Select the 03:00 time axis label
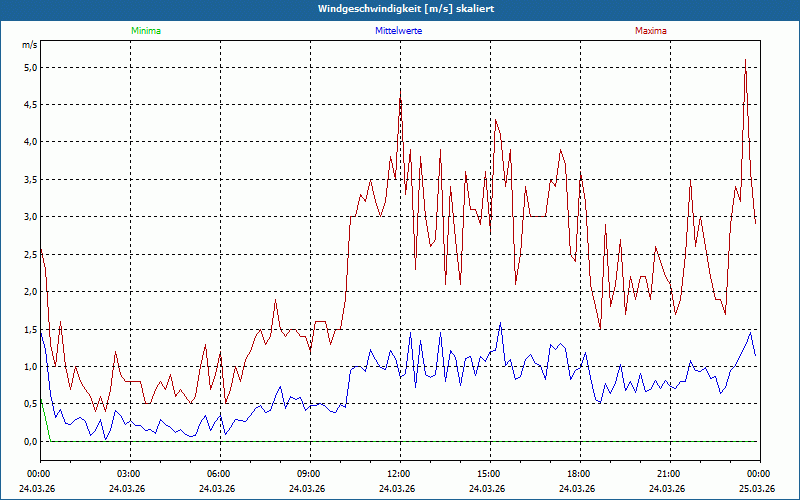 129,474
